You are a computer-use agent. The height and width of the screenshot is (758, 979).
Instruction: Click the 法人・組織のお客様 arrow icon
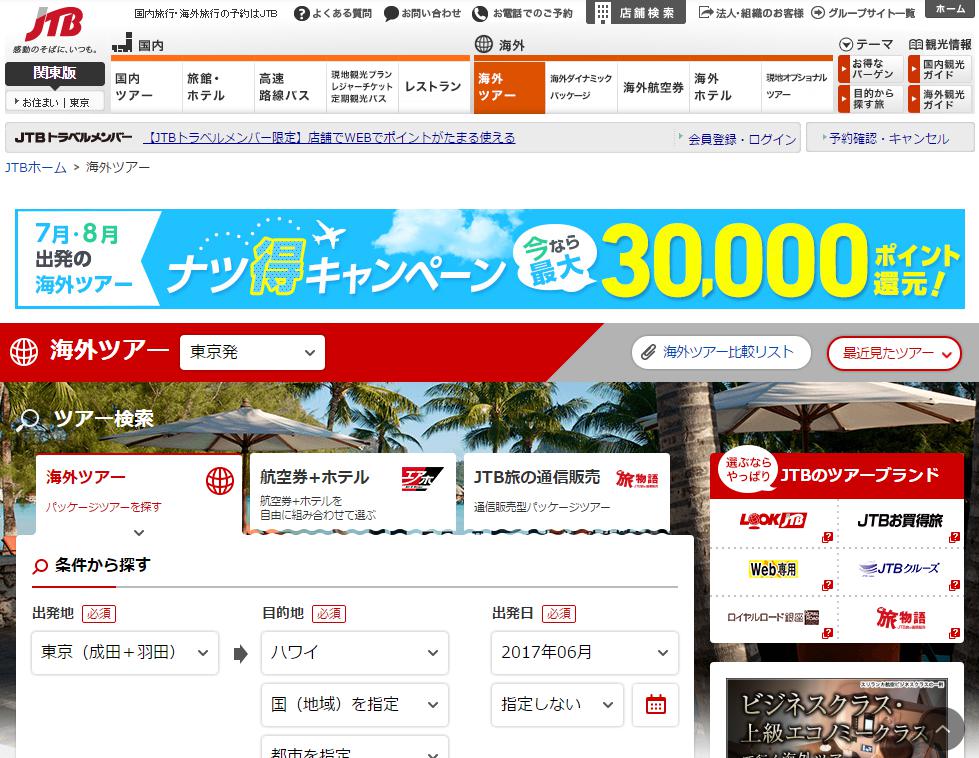click(706, 12)
